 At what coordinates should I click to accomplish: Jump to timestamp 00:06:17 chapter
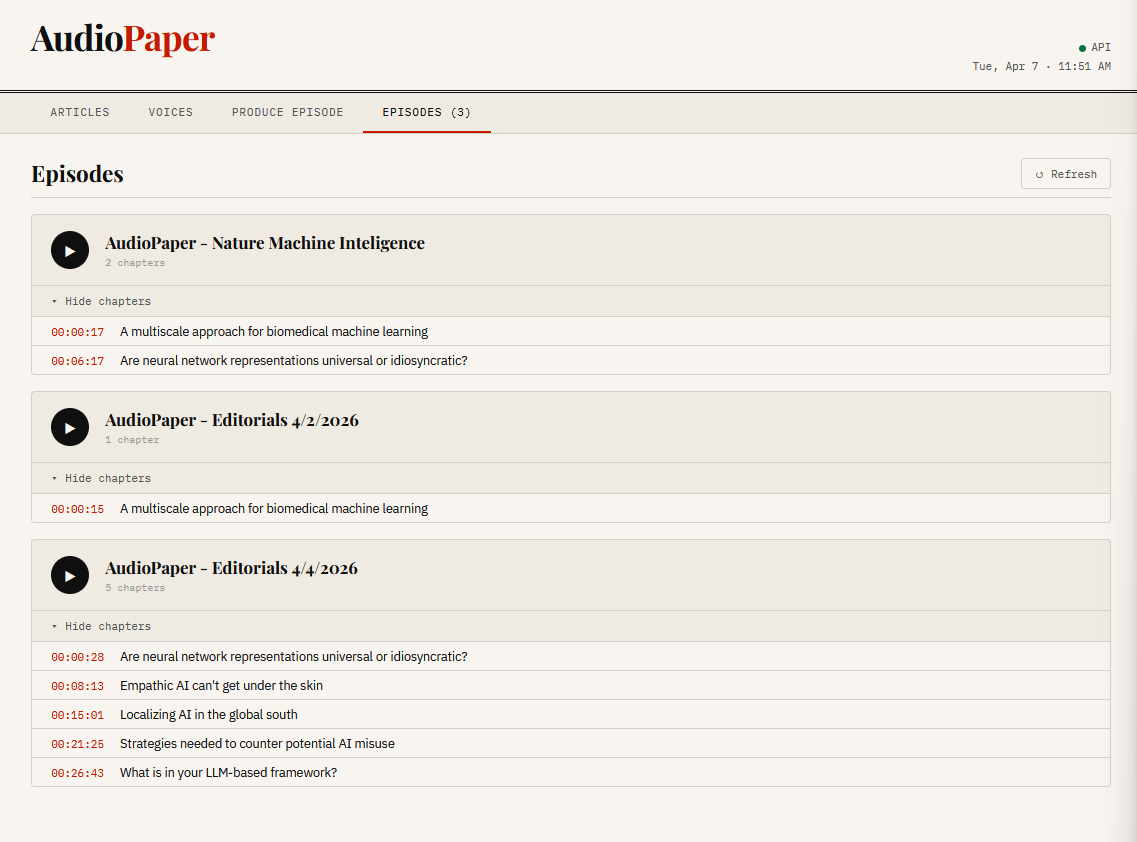78,361
